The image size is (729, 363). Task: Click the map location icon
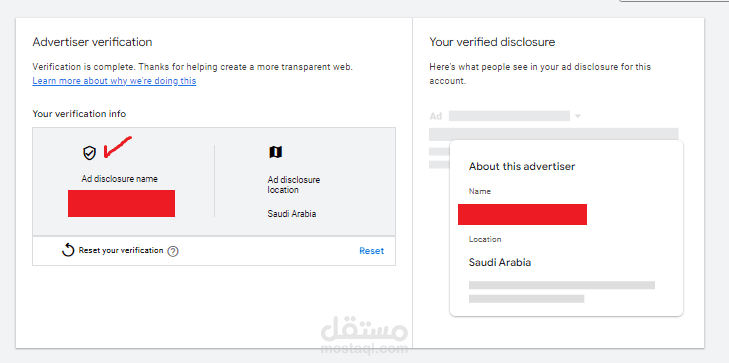pyautogui.click(x=276, y=152)
